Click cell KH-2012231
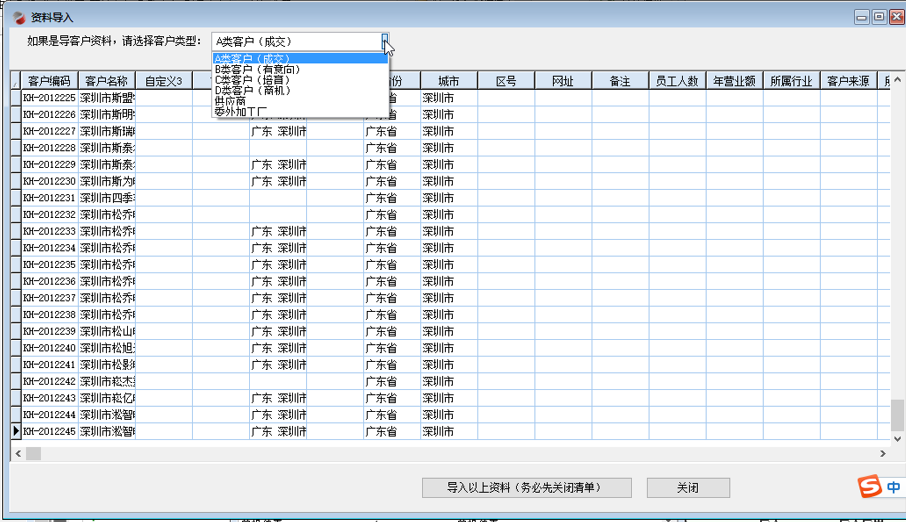 (x=50, y=198)
